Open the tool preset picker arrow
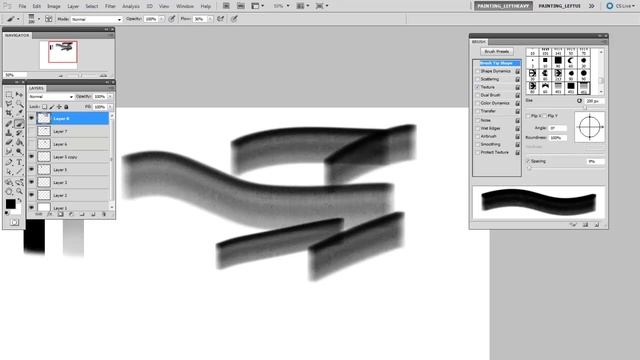This screenshot has height=360, width=640. point(18,19)
